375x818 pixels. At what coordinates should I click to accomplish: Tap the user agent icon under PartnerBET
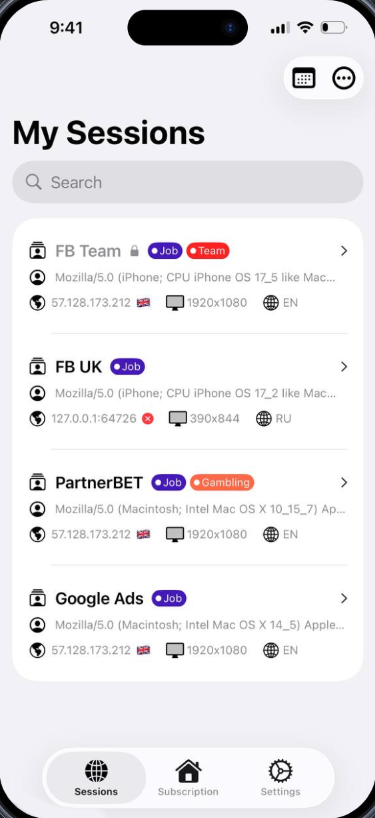coord(38,509)
